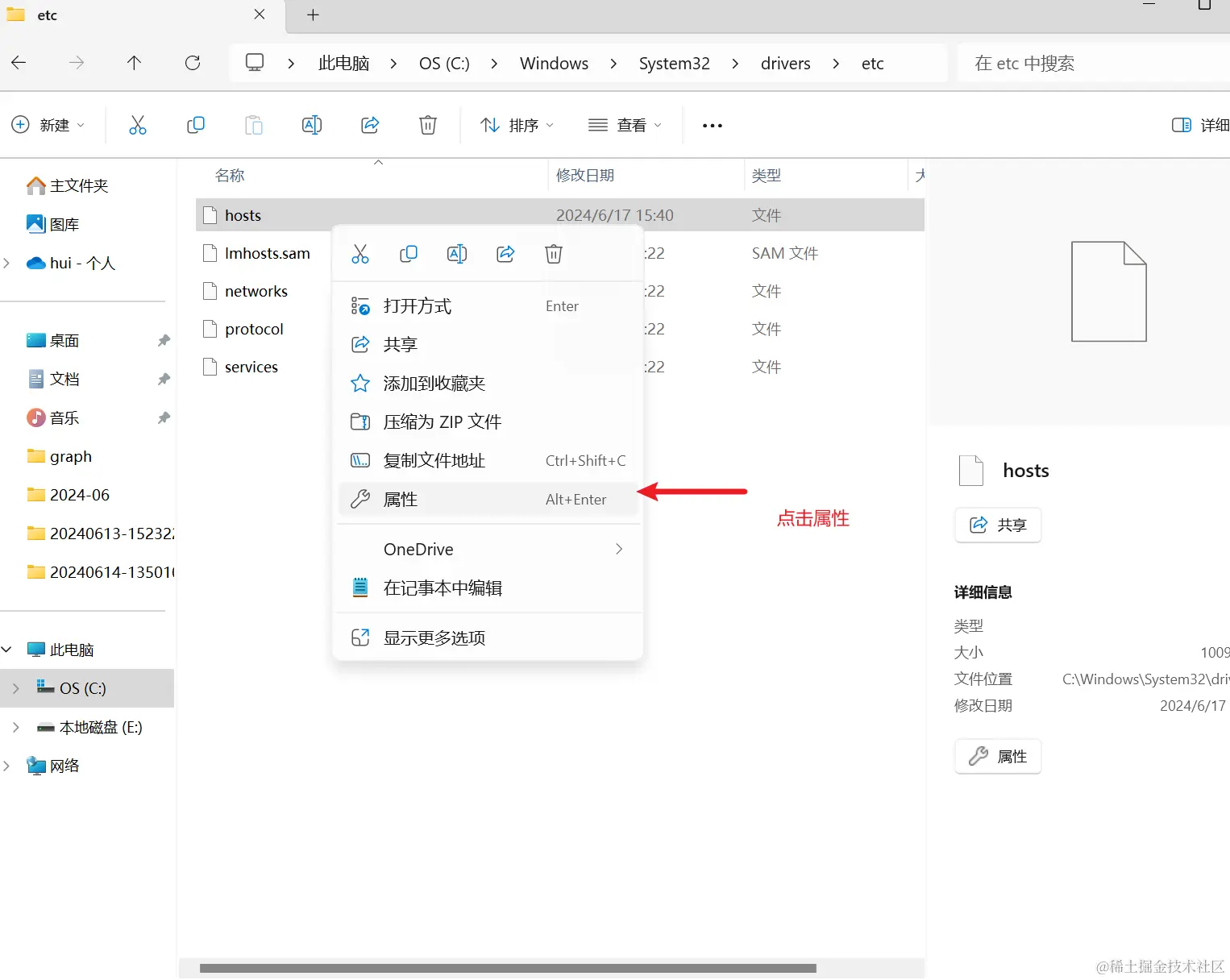Click the horizontal scrollbar at bottom
This screenshot has width=1230, height=980.
(x=508, y=968)
